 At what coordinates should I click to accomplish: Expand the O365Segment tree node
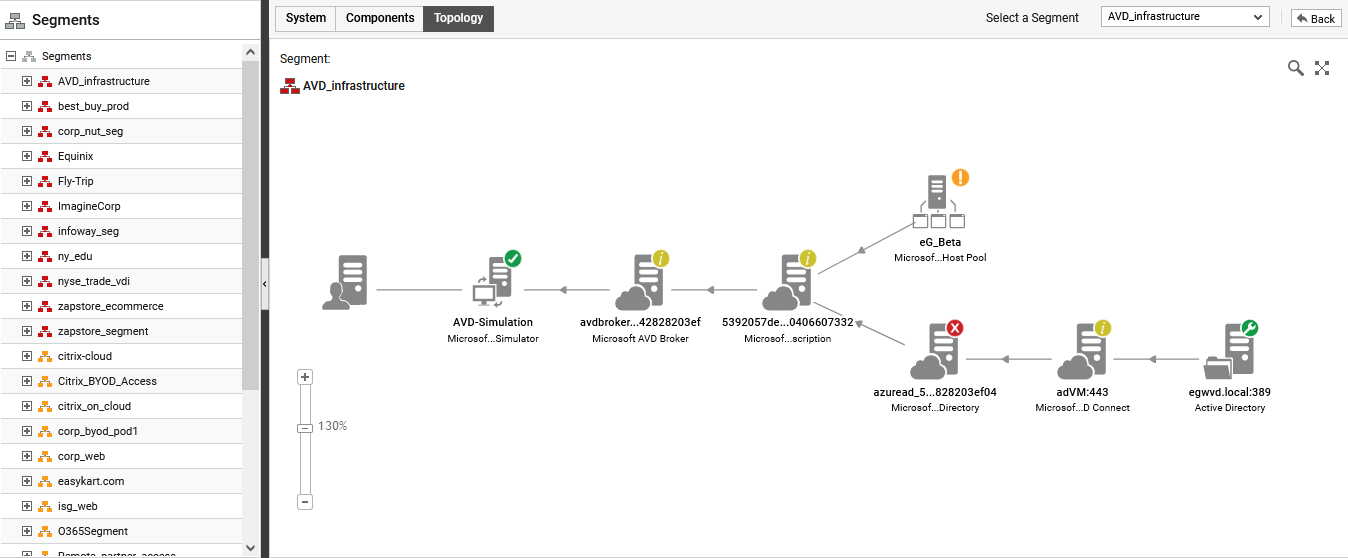tap(27, 531)
